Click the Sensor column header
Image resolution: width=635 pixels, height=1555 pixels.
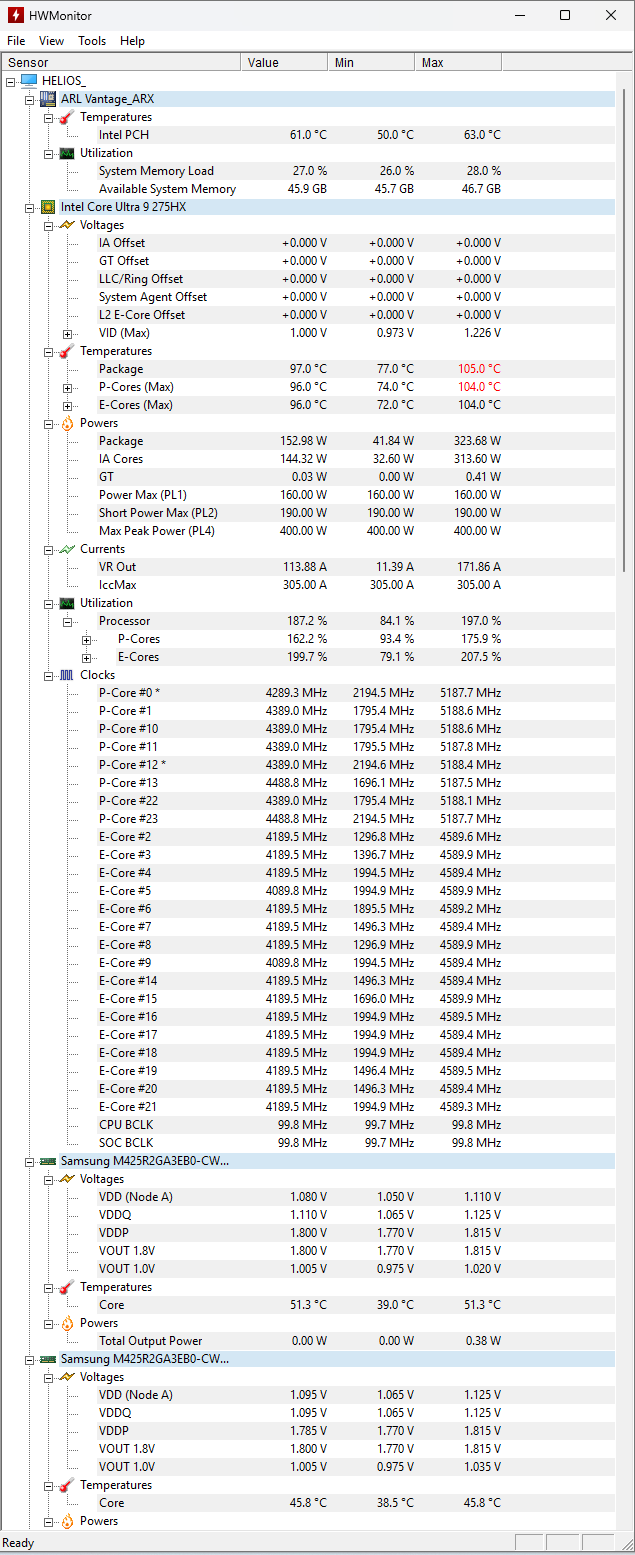click(x=121, y=62)
